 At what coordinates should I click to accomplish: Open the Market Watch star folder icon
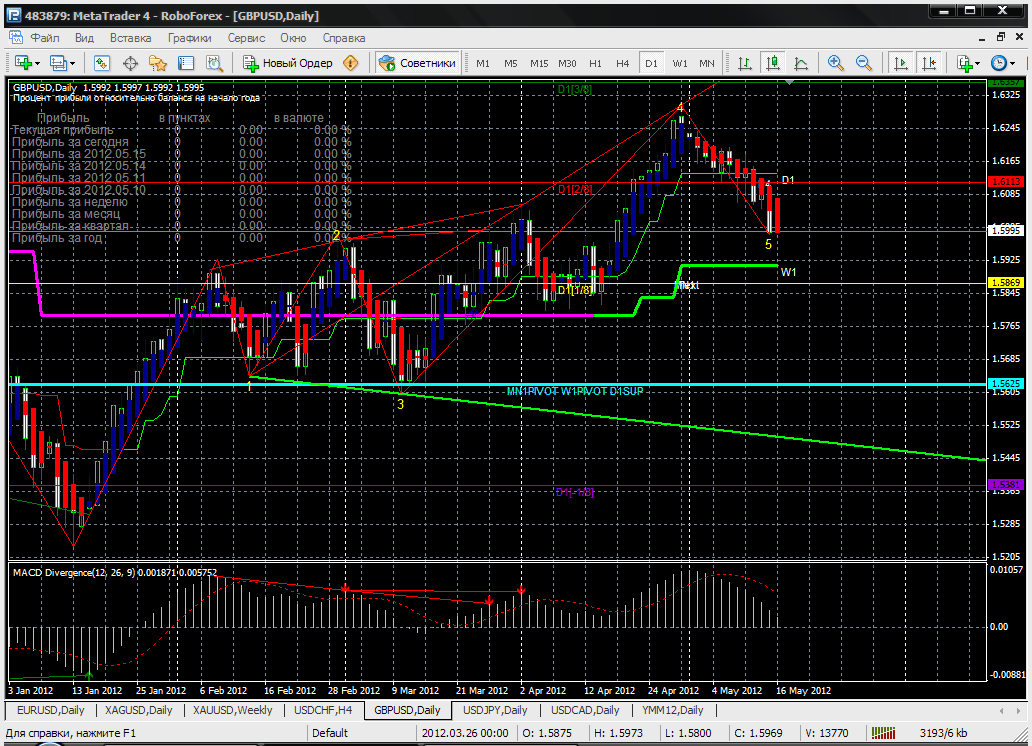(158, 63)
